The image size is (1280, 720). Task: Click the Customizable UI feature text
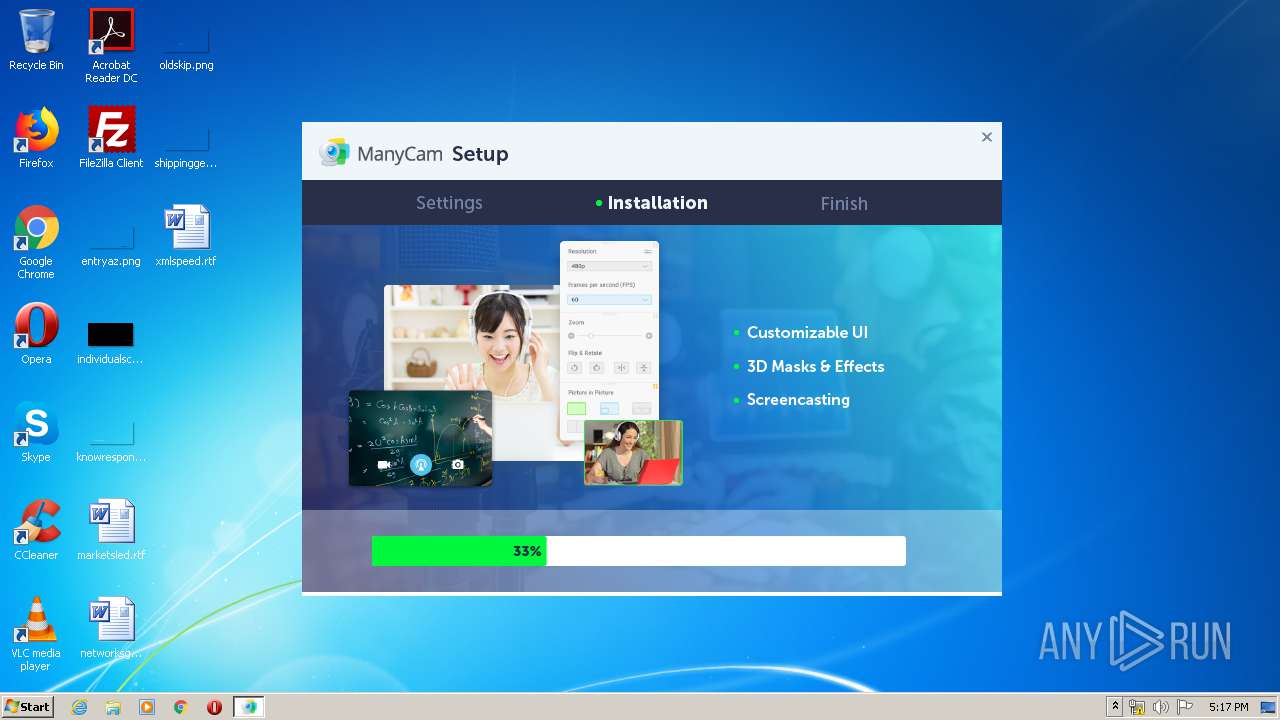(807, 333)
